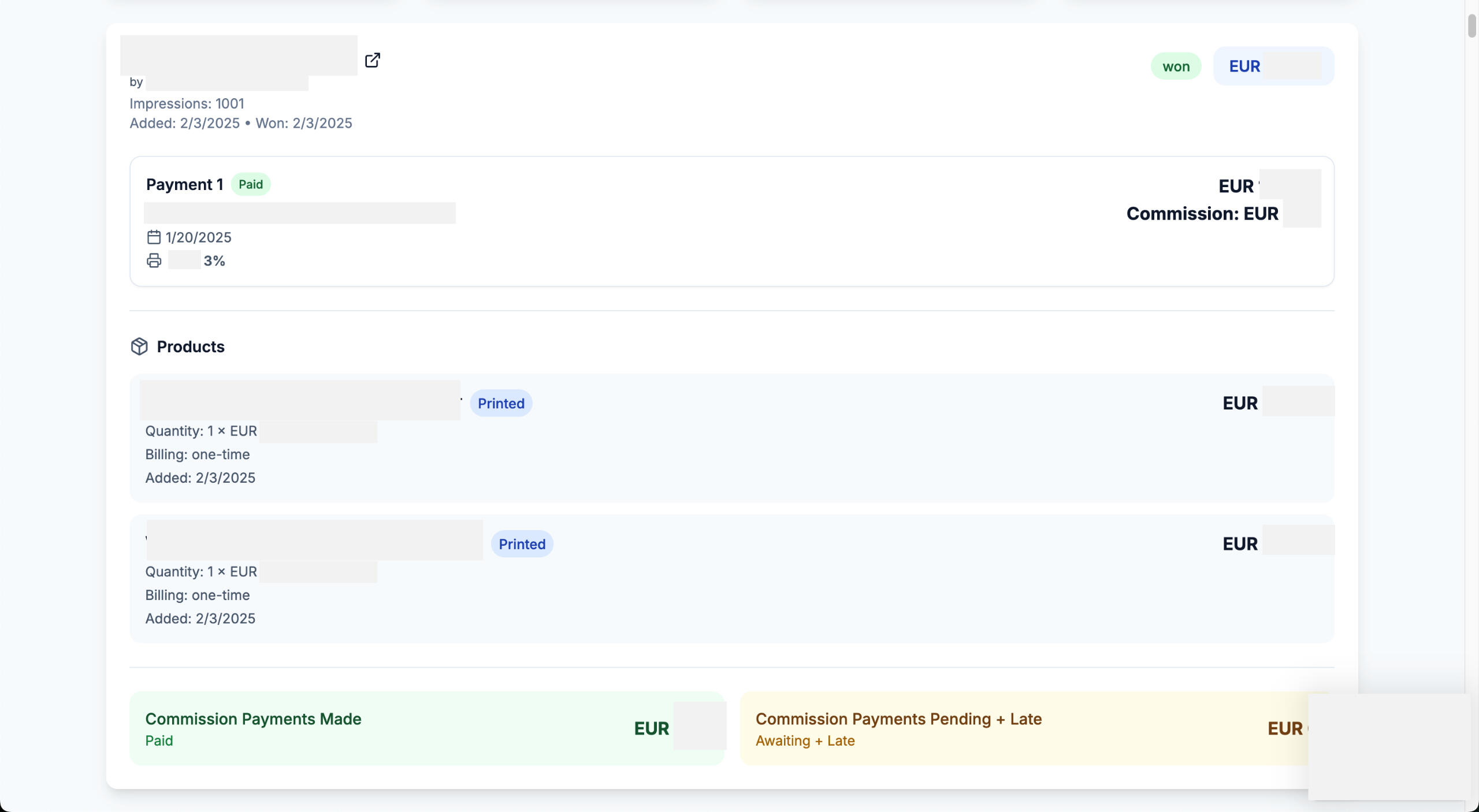Click first product's 'Billing: one-time' line
Screen dimensions: 1479x812
197,455
